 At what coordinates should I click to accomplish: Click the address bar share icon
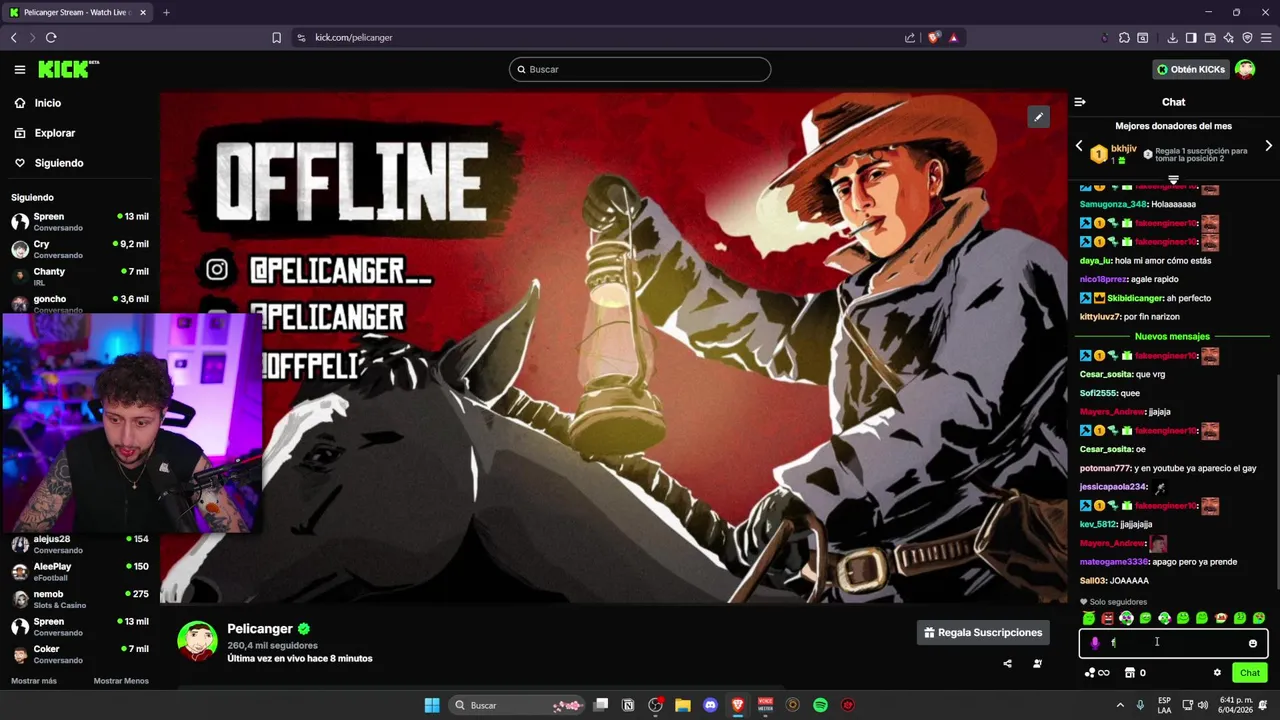(x=910, y=38)
